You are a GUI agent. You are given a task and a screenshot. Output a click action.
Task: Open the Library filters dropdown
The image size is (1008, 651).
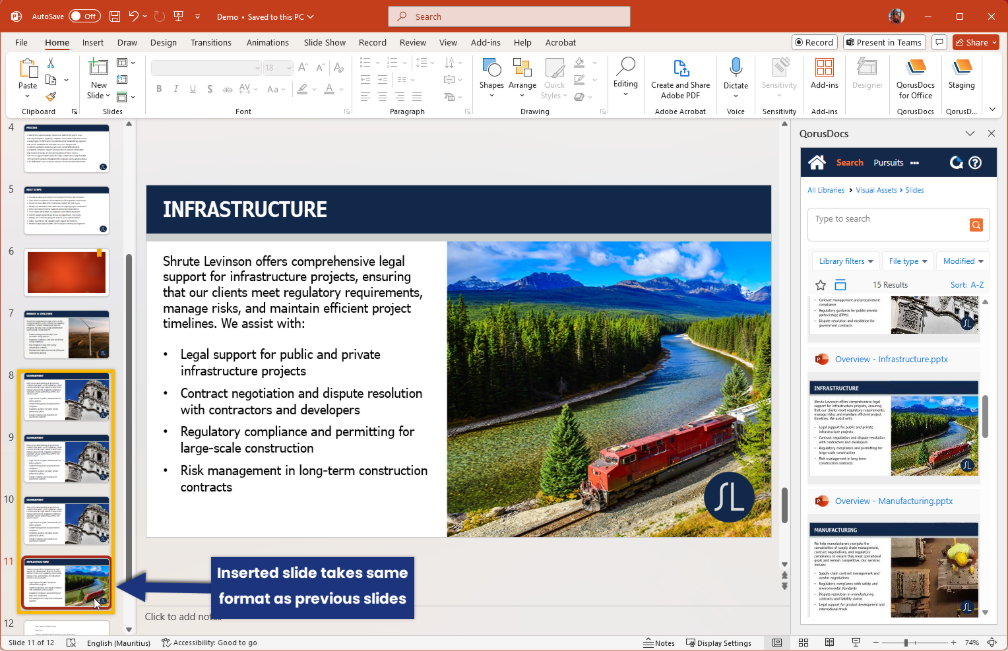845,261
